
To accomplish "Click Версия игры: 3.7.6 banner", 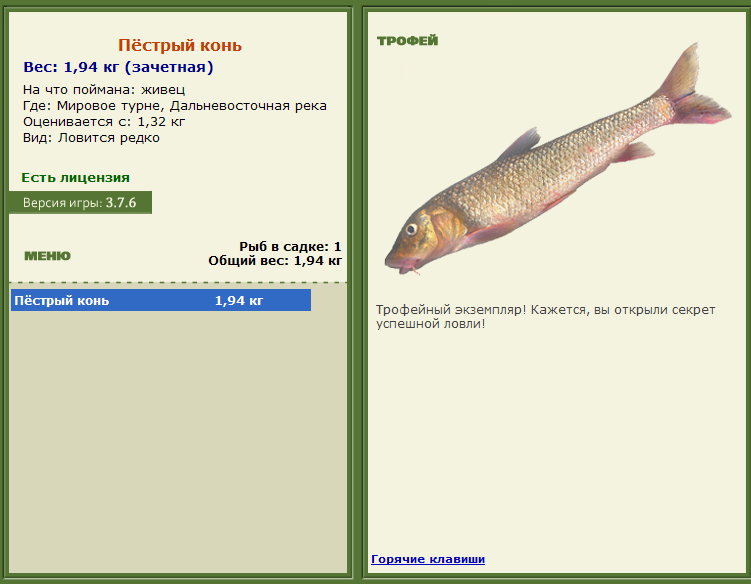I will [80, 203].
